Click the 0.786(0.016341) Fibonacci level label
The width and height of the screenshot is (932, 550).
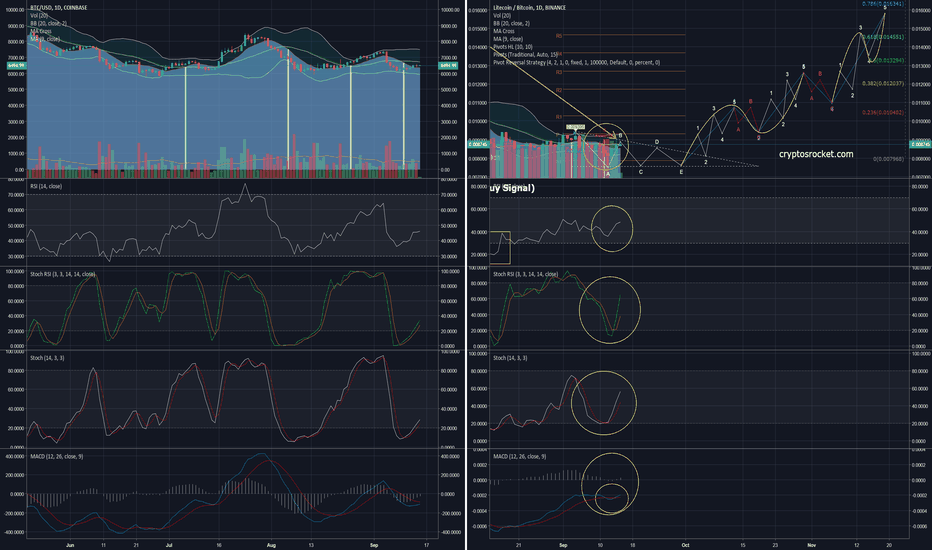point(883,4)
